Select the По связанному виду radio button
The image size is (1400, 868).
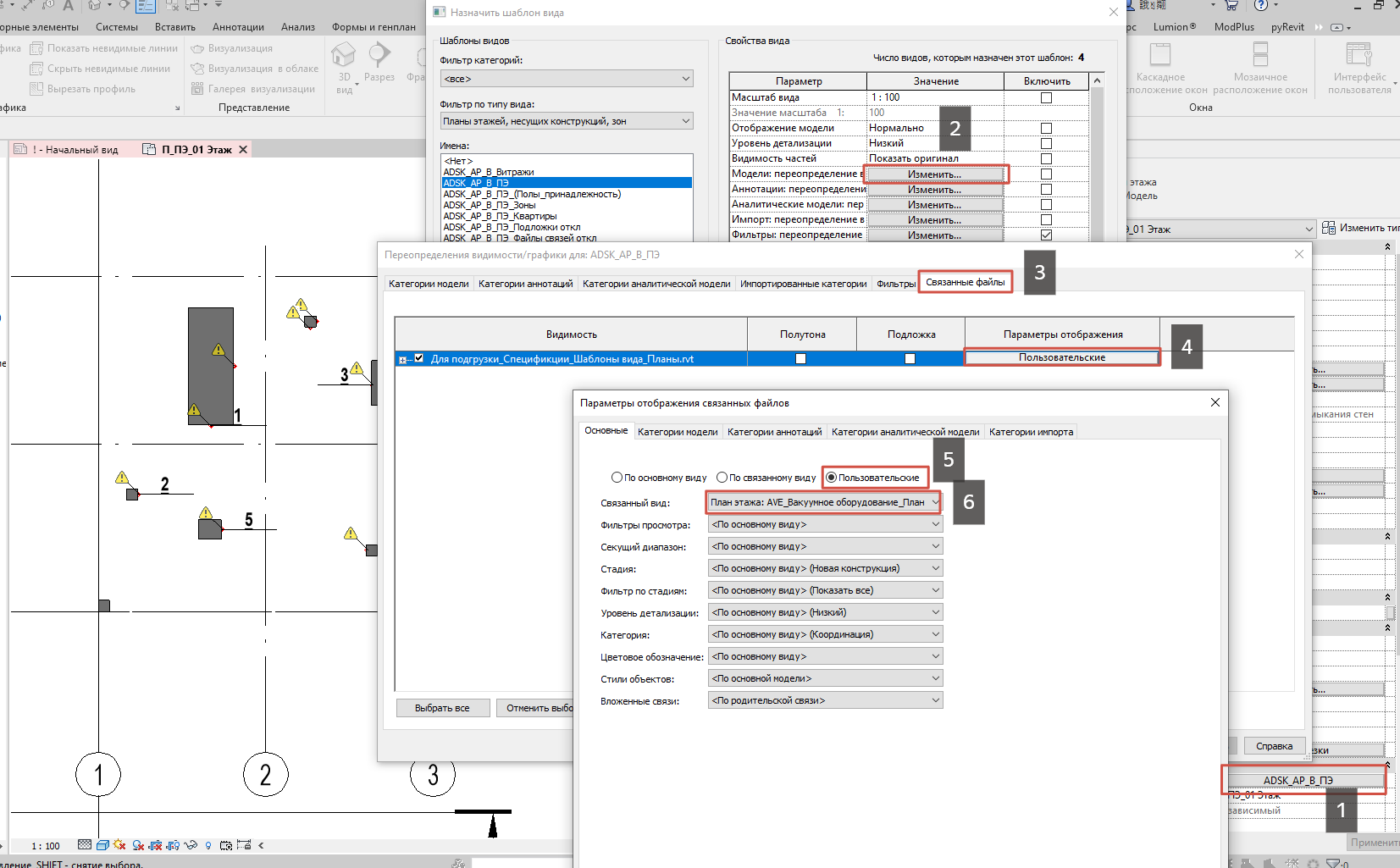coord(722,478)
